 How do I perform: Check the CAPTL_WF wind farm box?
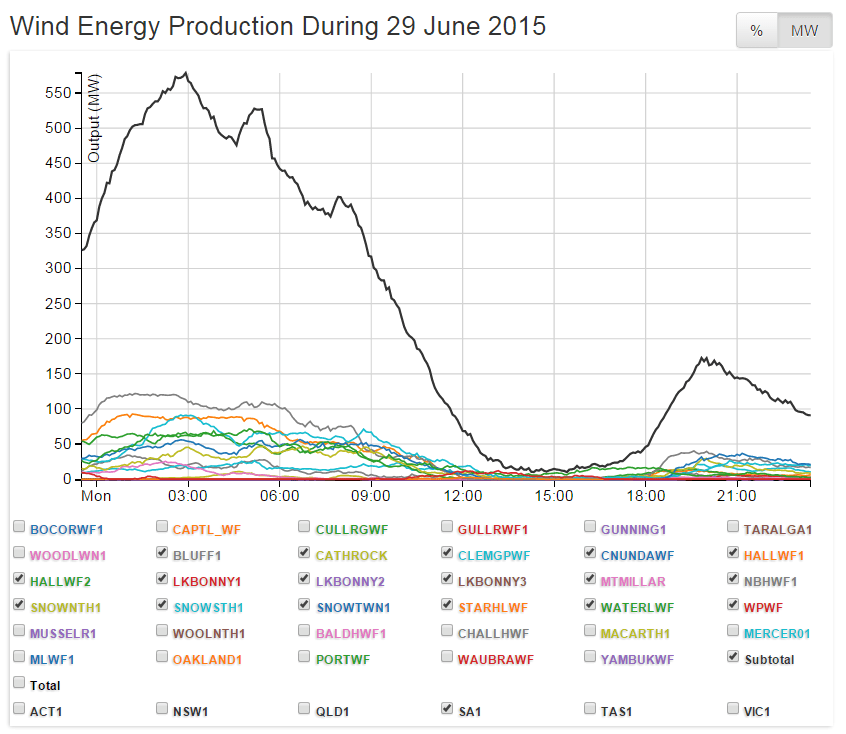(x=162, y=527)
